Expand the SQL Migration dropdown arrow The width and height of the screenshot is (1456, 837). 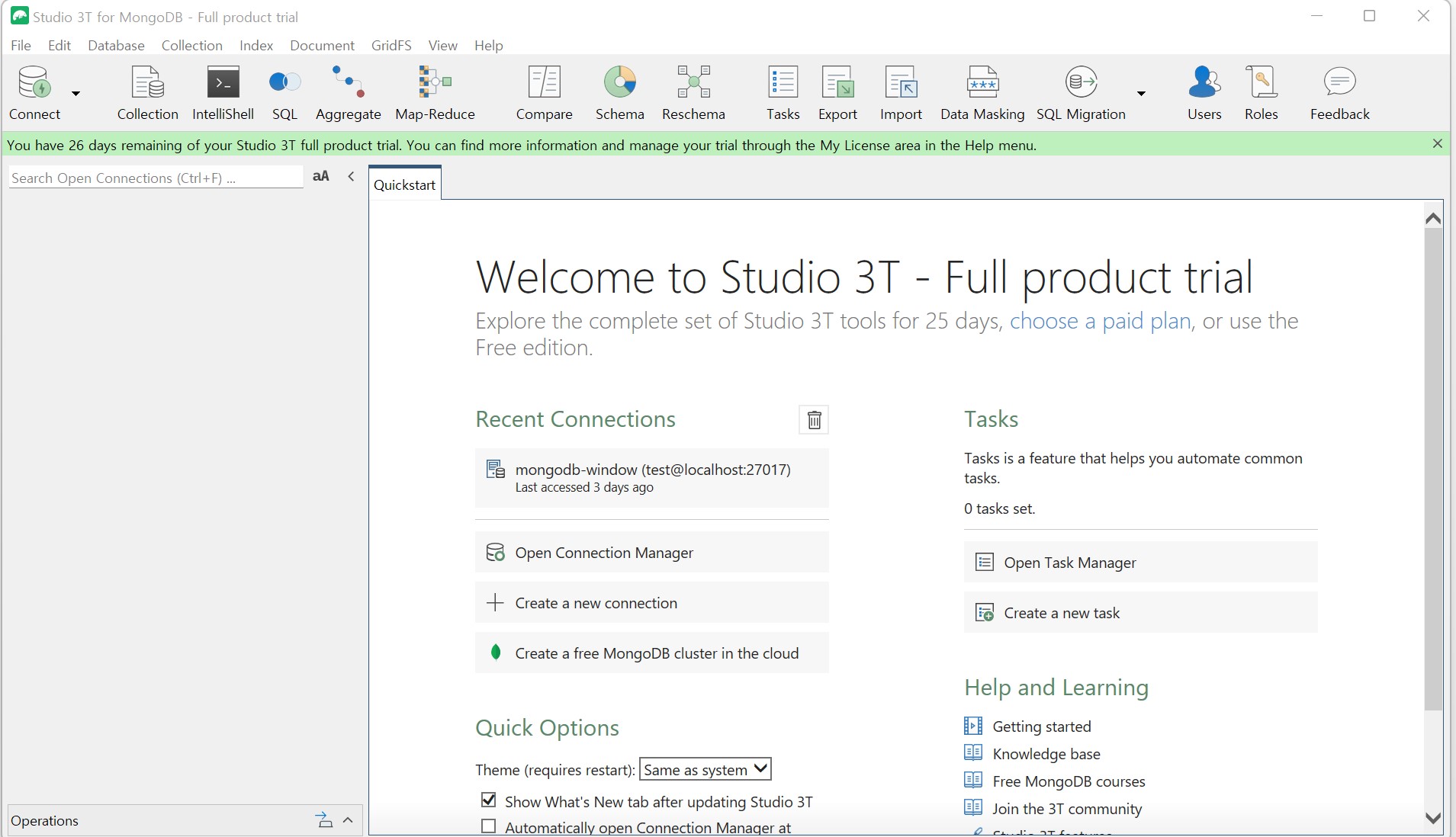click(1141, 93)
